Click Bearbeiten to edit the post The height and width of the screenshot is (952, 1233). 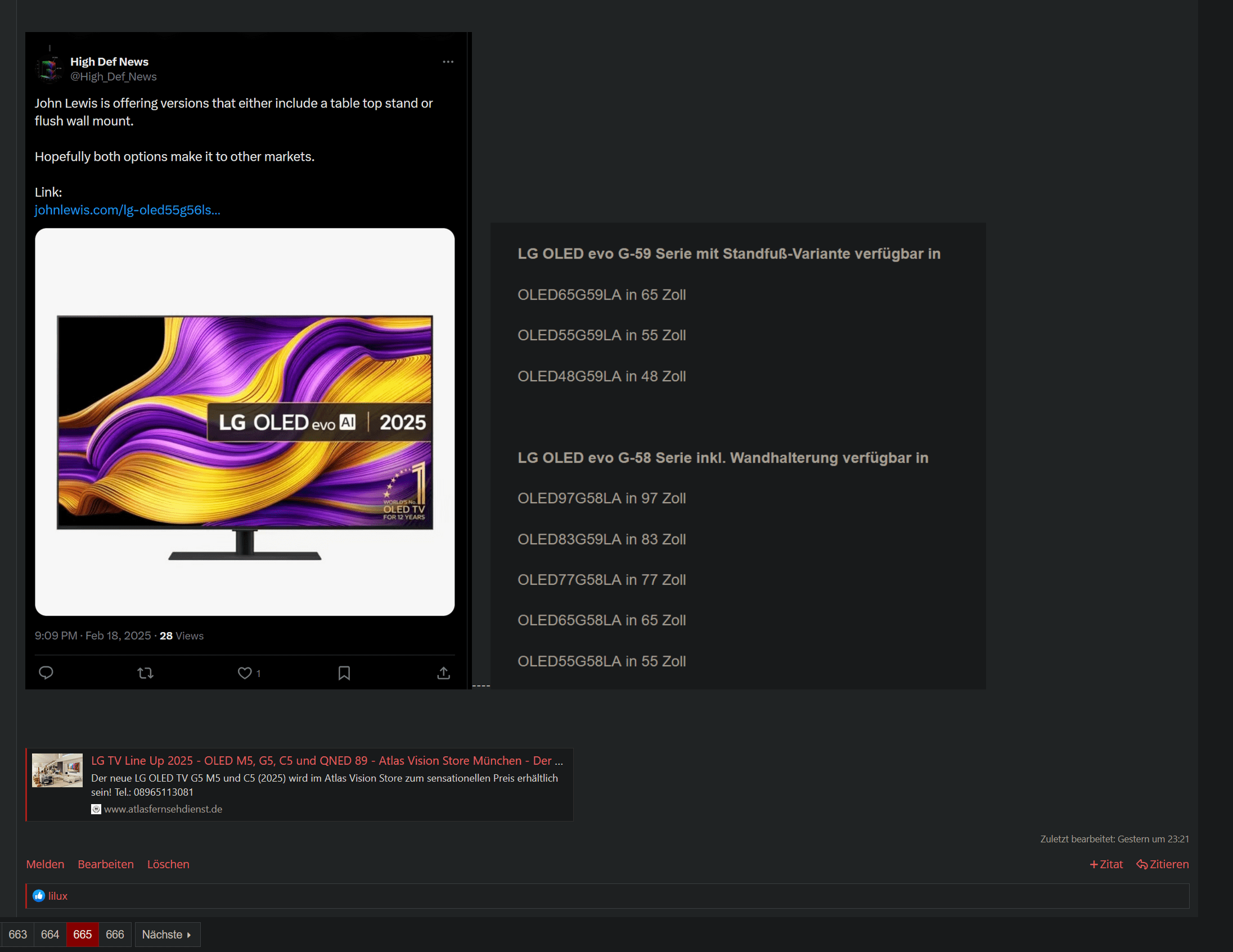[106, 864]
